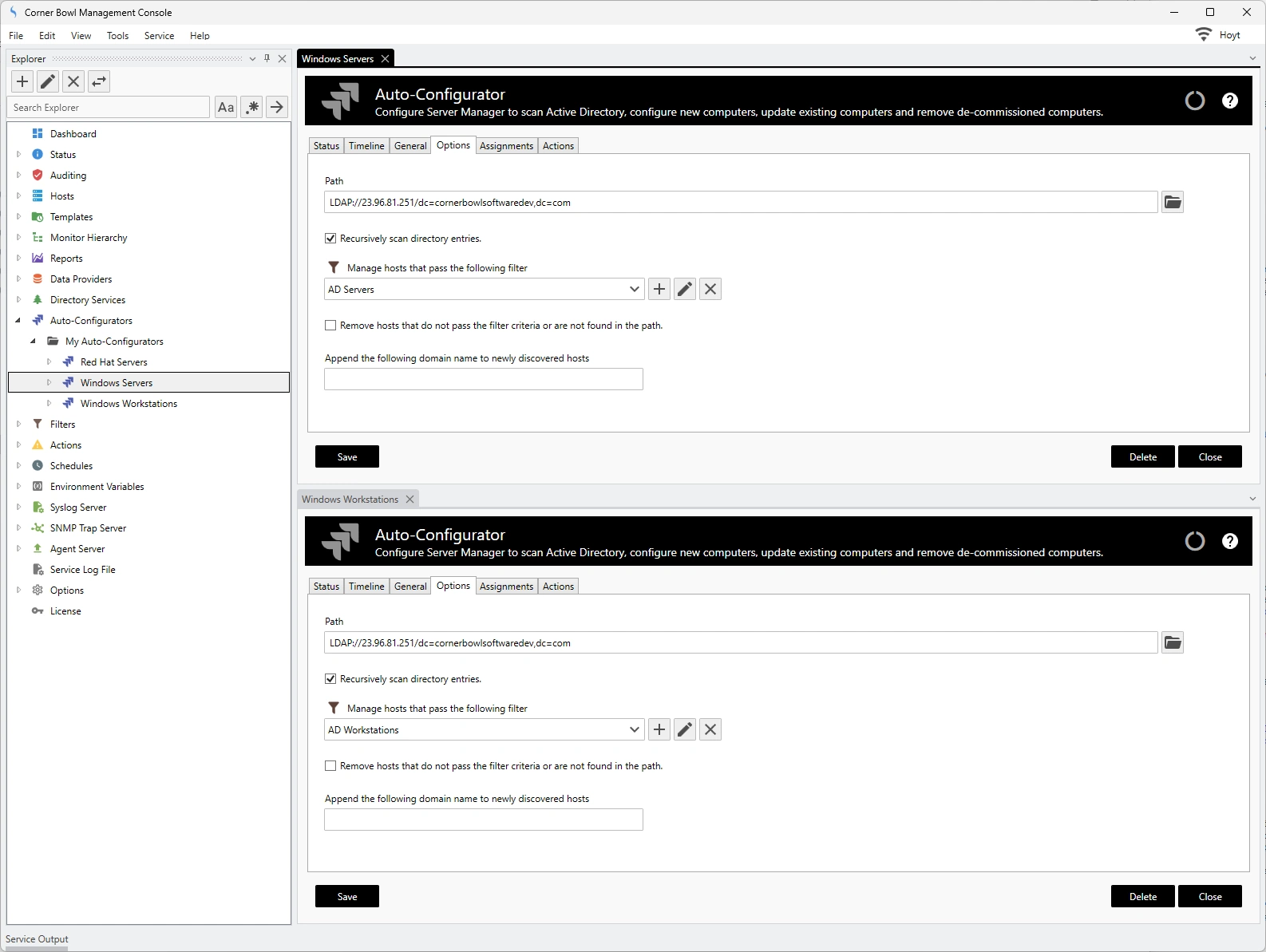Switch to Assignments tab in Windows Servers panel
Viewport: 1266px width, 952px height.
coord(506,146)
